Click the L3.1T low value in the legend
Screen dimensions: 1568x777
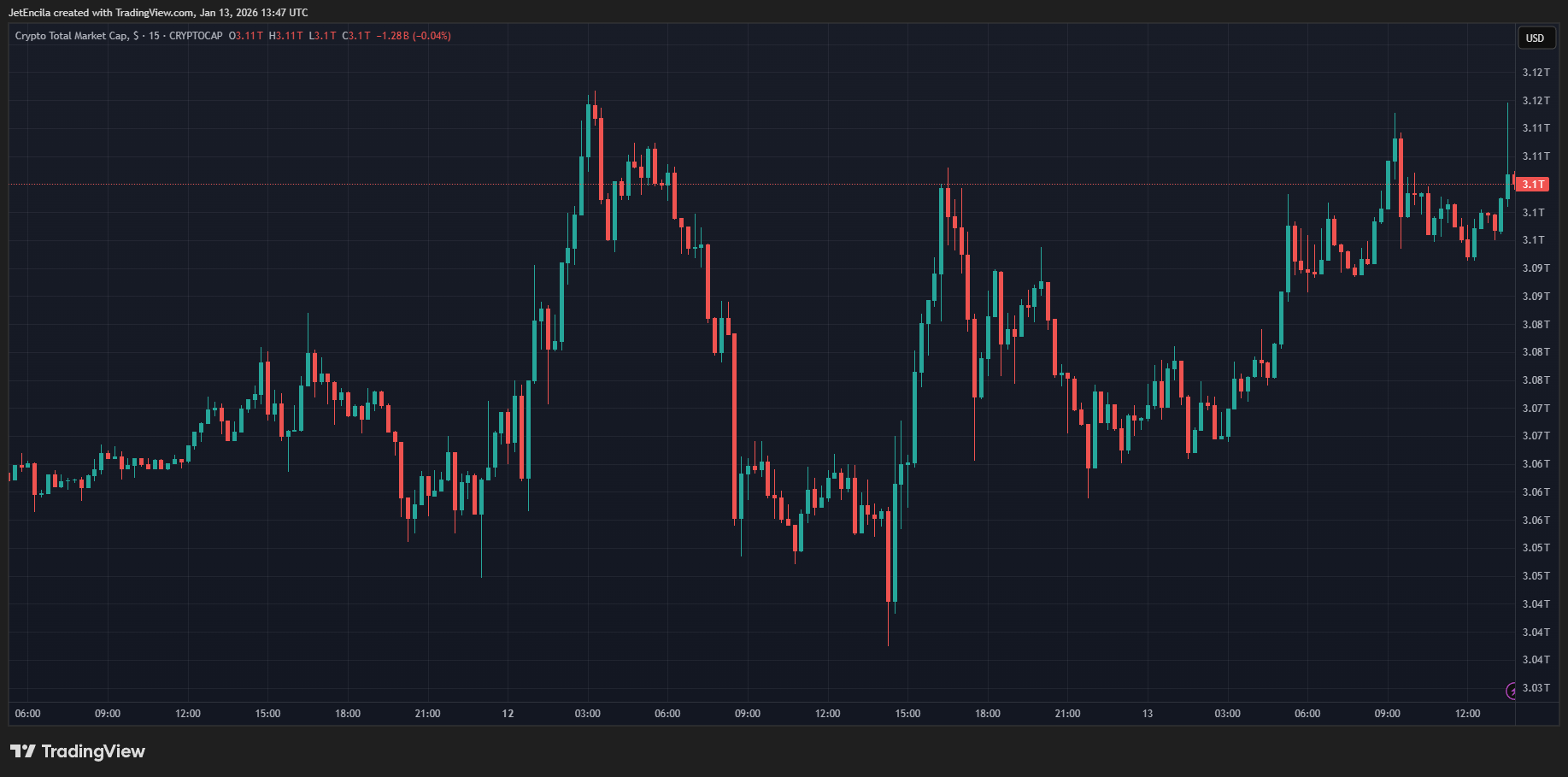pyautogui.click(x=321, y=36)
